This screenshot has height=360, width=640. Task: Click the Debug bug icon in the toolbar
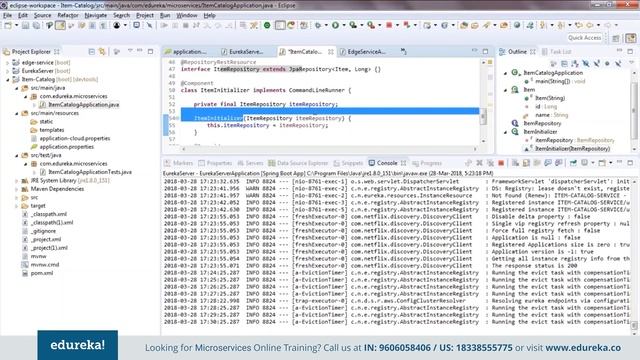[318, 25]
